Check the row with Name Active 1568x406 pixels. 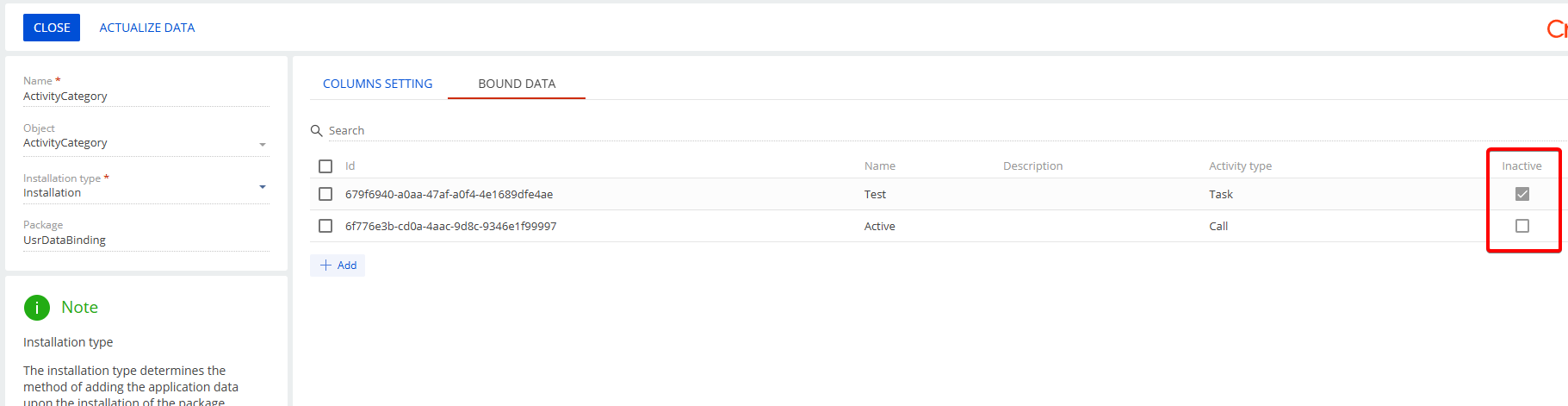tap(325, 226)
